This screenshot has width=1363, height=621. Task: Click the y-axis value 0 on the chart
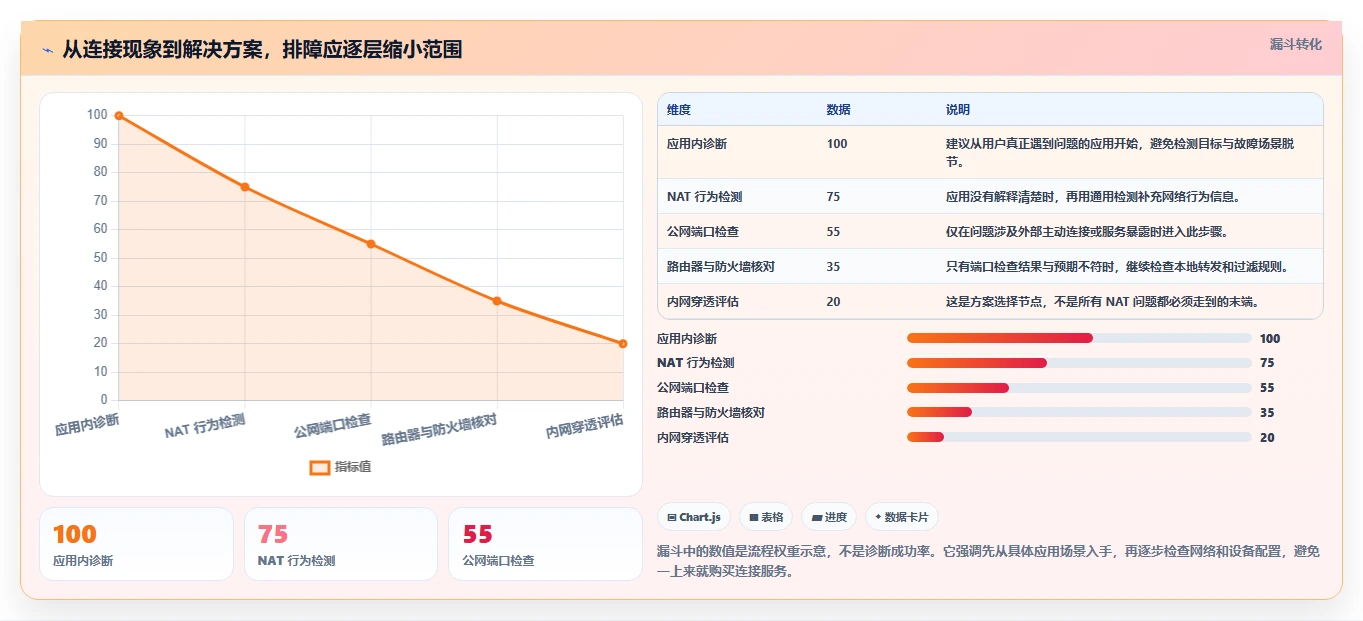coord(103,400)
